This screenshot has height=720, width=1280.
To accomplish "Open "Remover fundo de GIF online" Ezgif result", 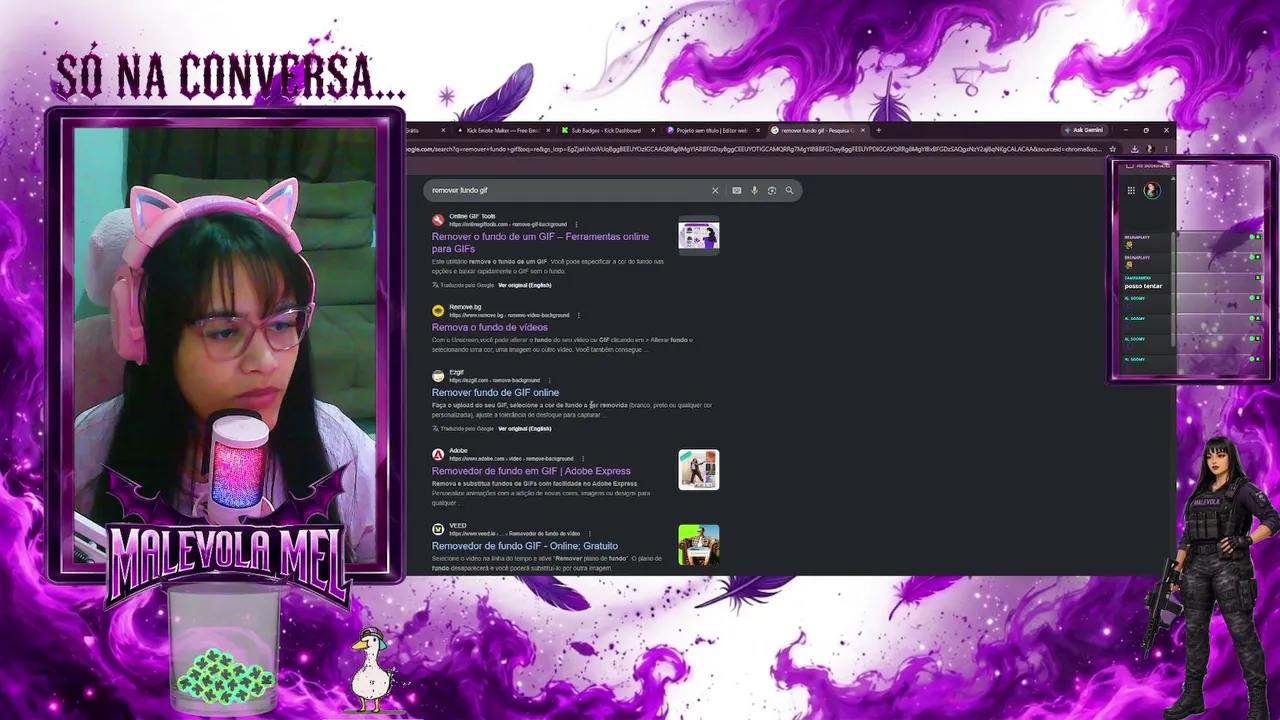I will [495, 392].
